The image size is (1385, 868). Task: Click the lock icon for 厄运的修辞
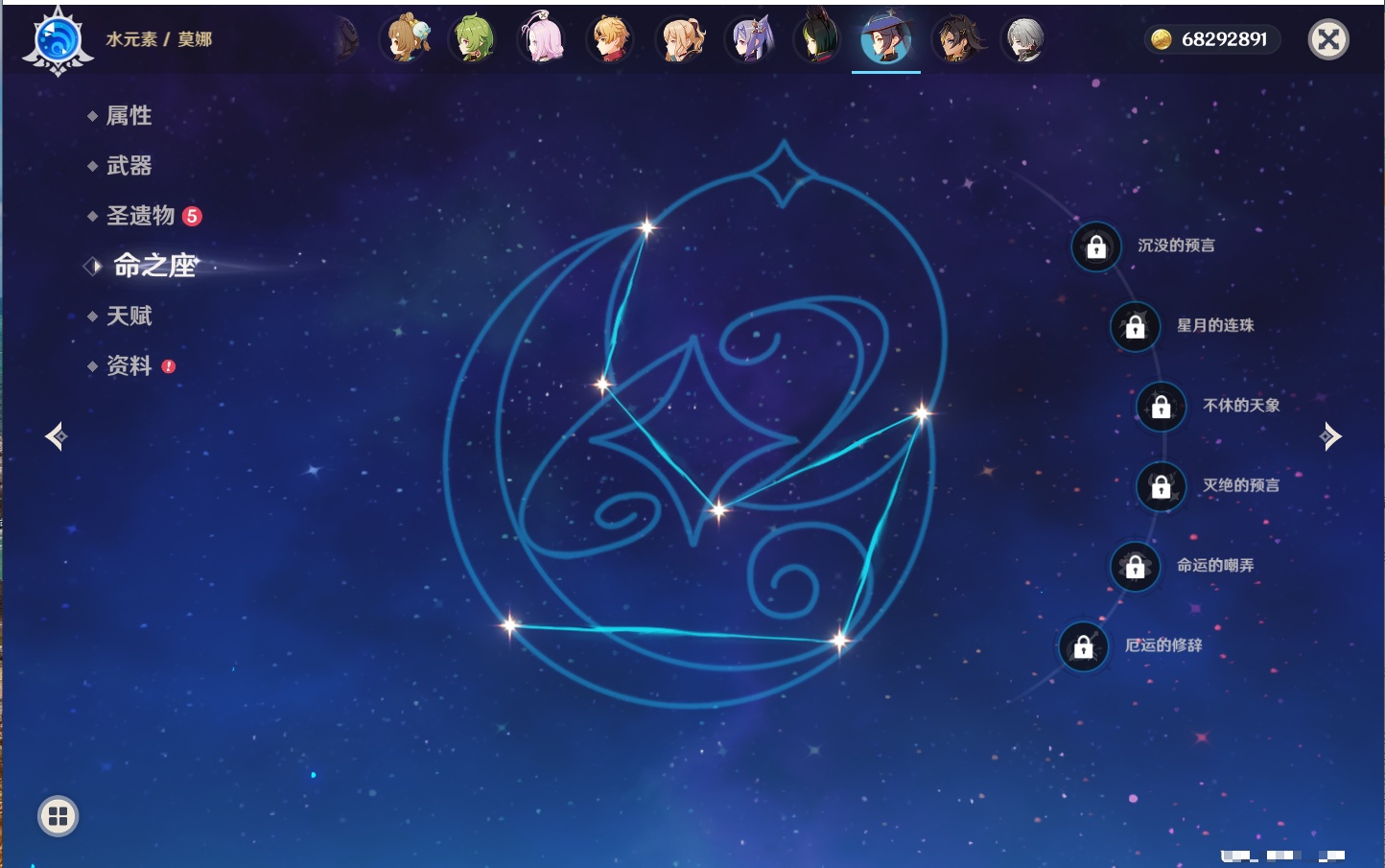coord(1083,646)
